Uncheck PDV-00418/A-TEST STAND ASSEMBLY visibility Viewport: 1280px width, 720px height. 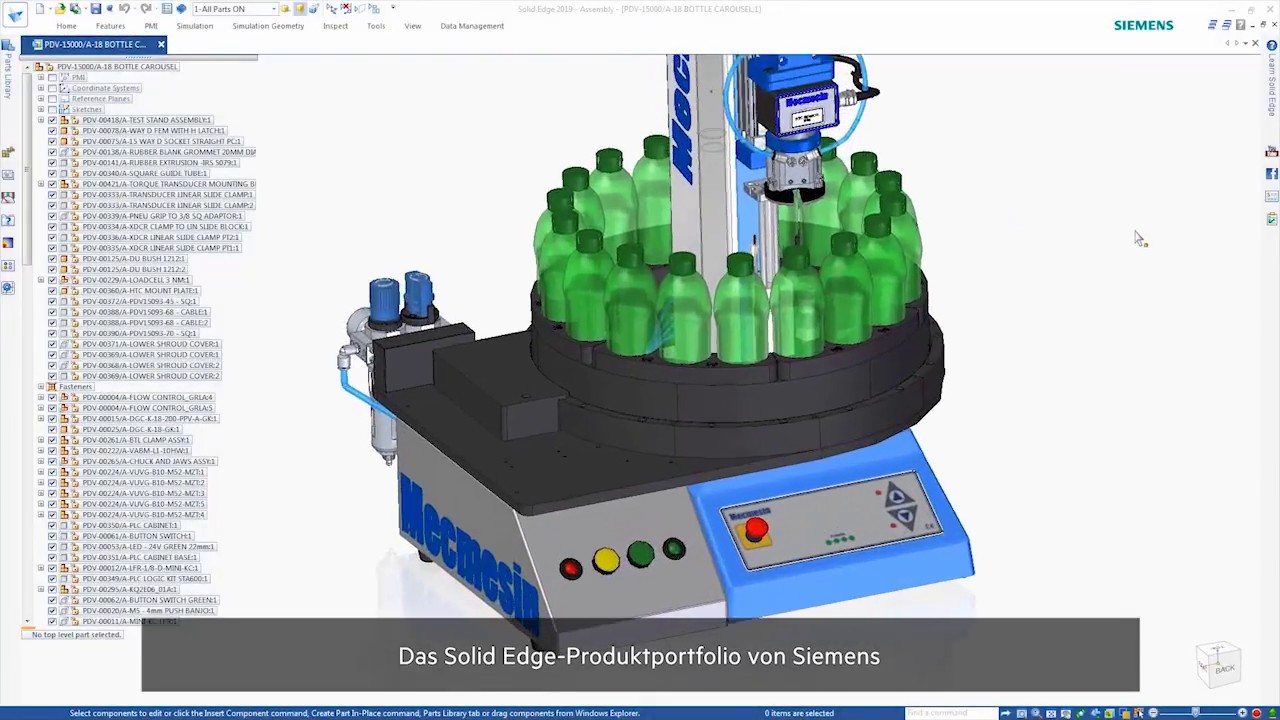click(x=52, y=120)
